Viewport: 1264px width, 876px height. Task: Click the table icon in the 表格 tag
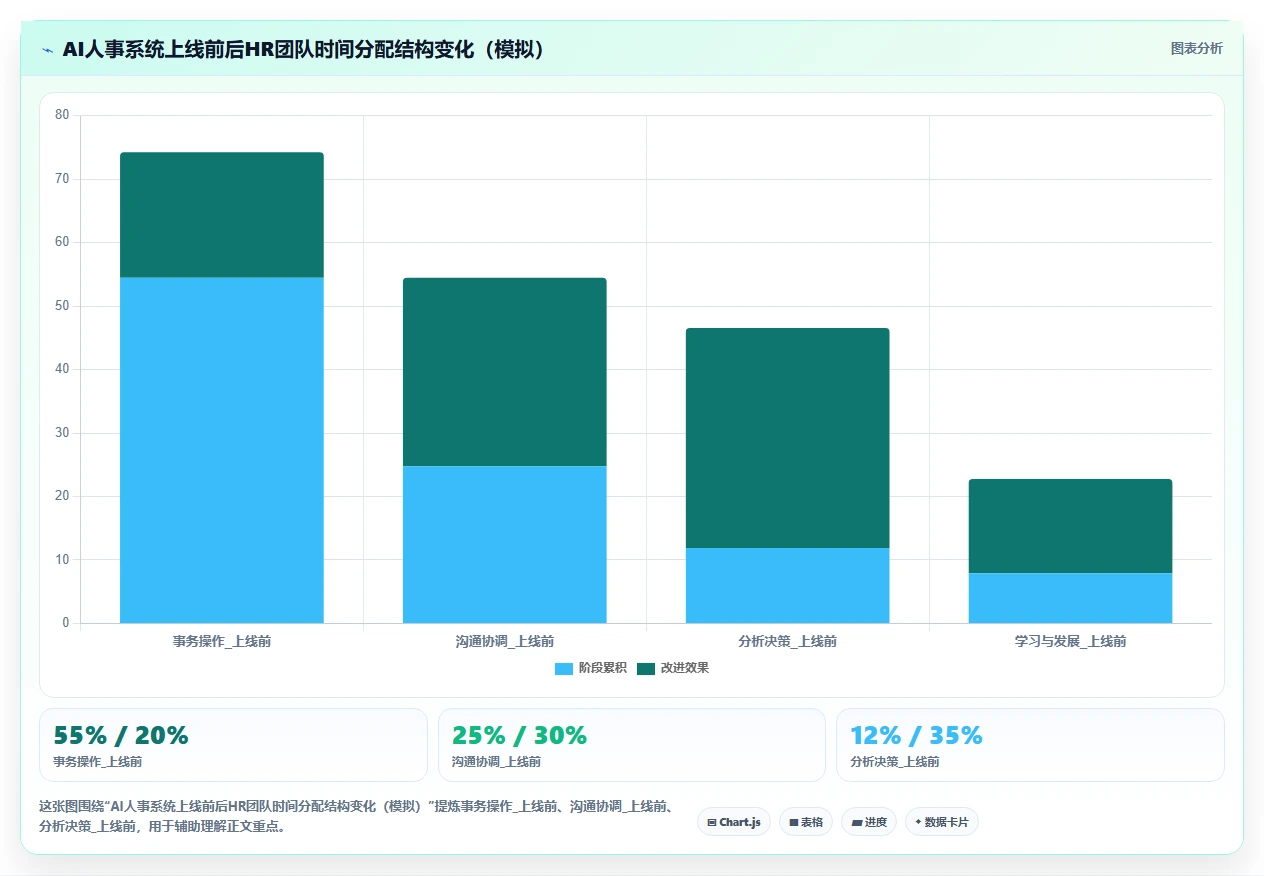pyautogui.click(x=794, y=822)
